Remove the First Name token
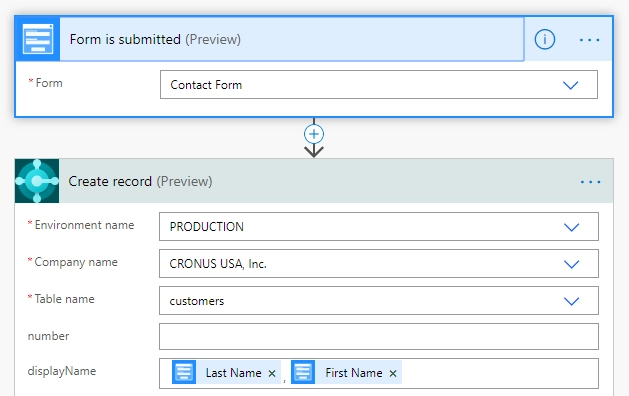The image size is (629, 396). pyautogui.click(x=393, y=373)
